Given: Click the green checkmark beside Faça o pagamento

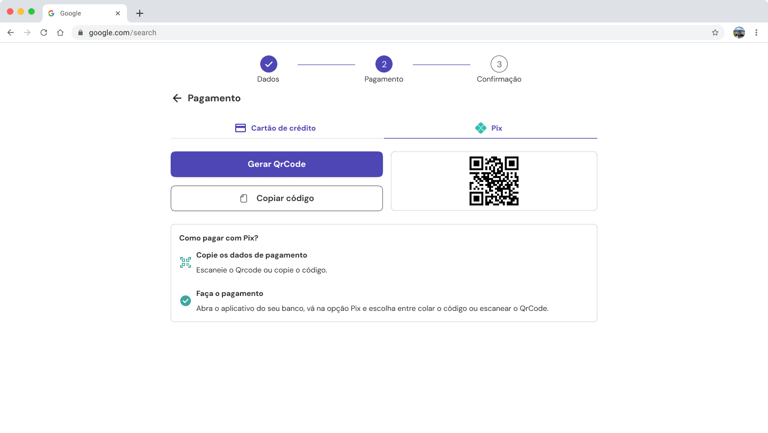Looking at the screenshot, I should coord(185,301).
